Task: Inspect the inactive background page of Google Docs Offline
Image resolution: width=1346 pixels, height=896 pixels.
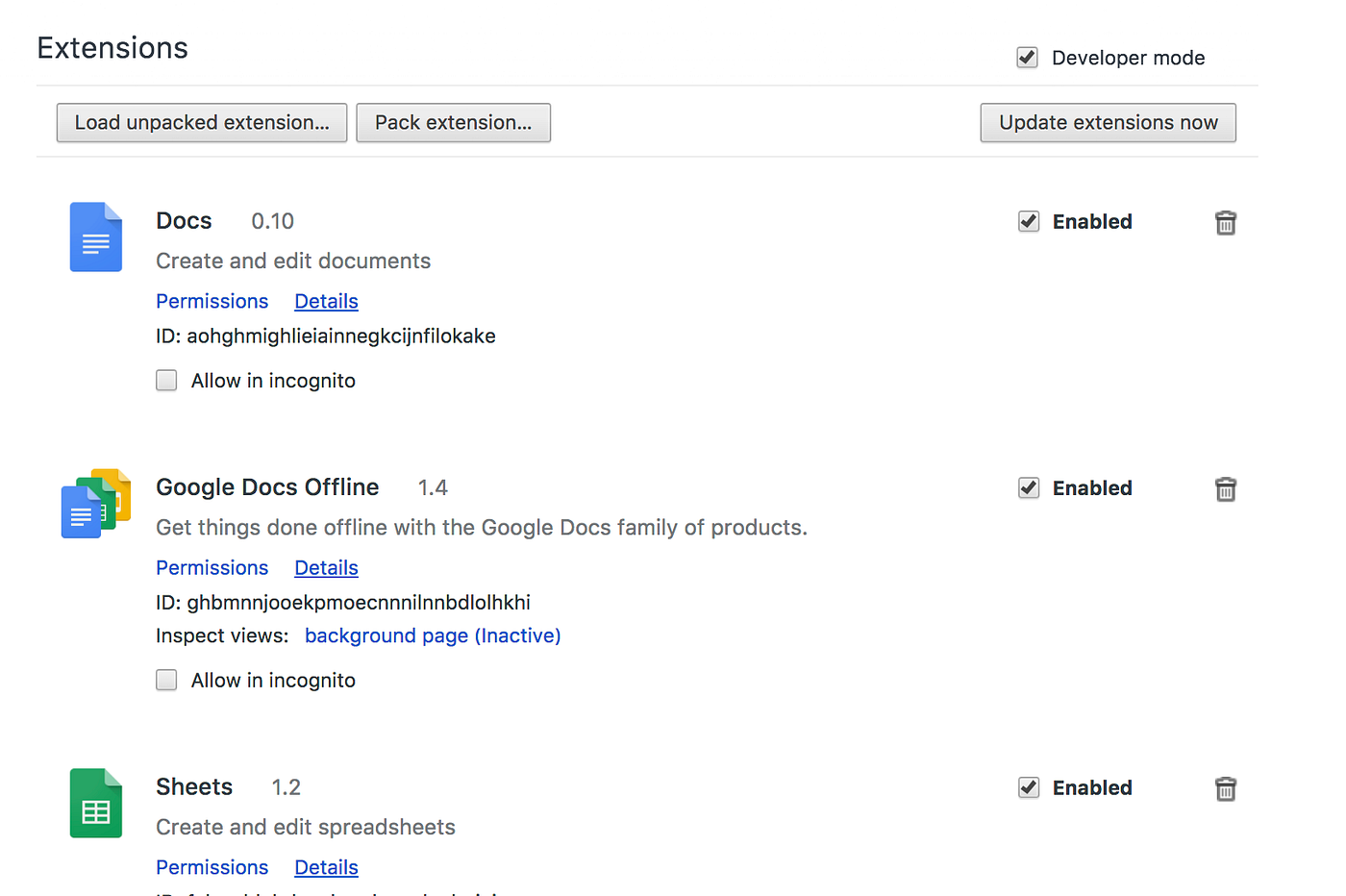Action: tap(433, 635)
